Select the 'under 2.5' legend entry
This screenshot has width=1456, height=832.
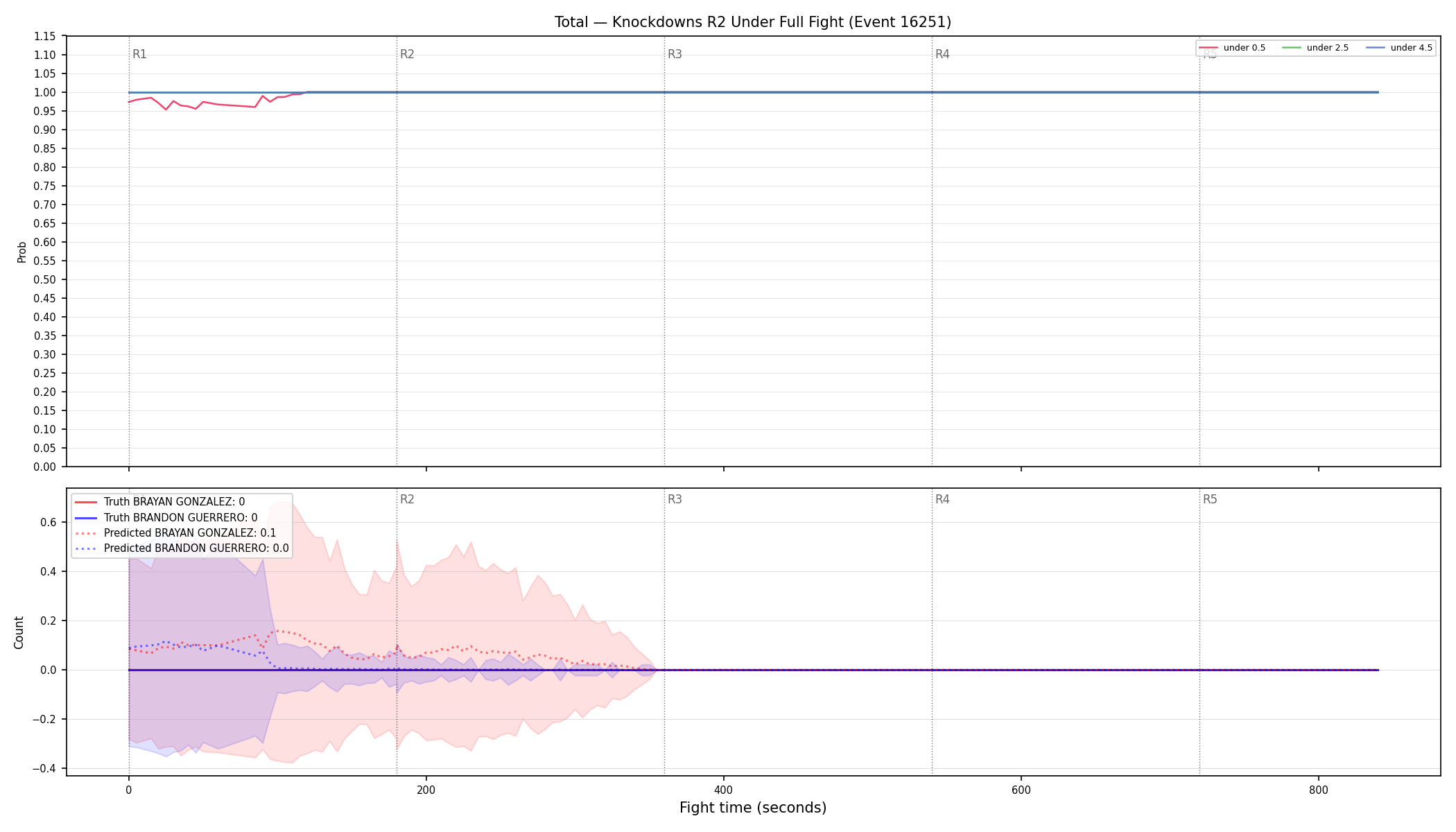(1316, 48)
